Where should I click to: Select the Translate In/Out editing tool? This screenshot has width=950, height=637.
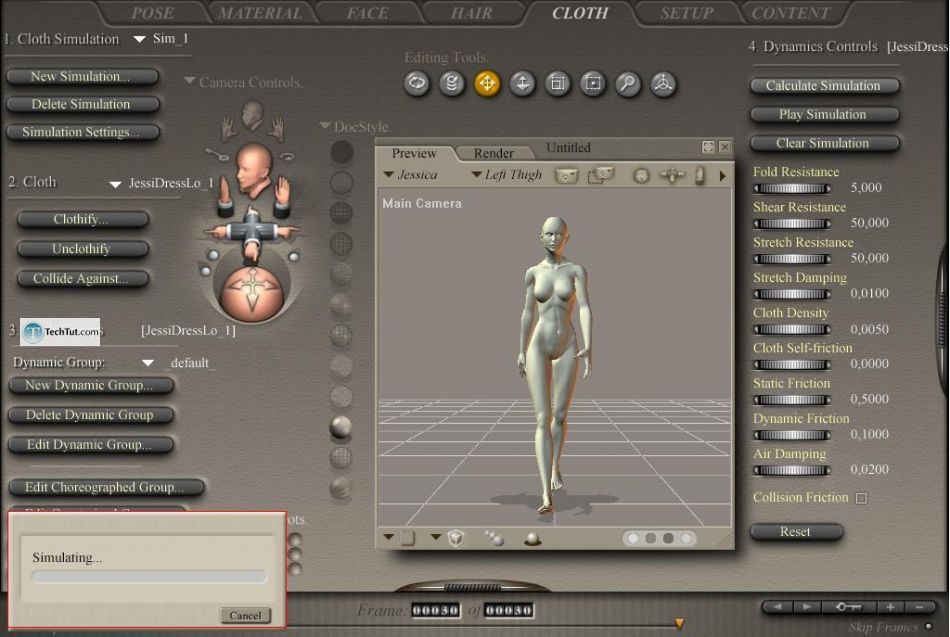[522, 83]
